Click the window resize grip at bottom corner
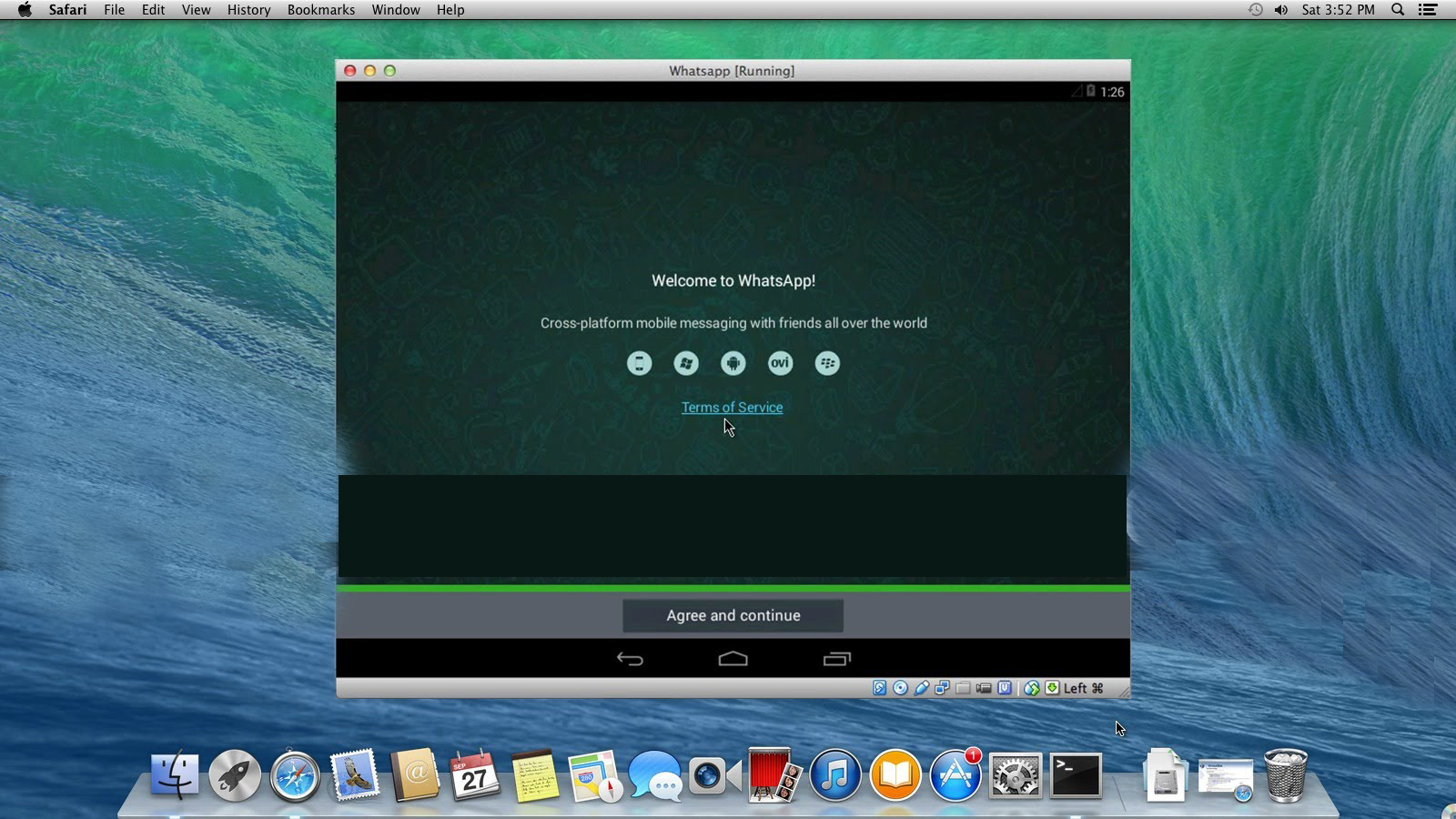 pos(1123,692)
